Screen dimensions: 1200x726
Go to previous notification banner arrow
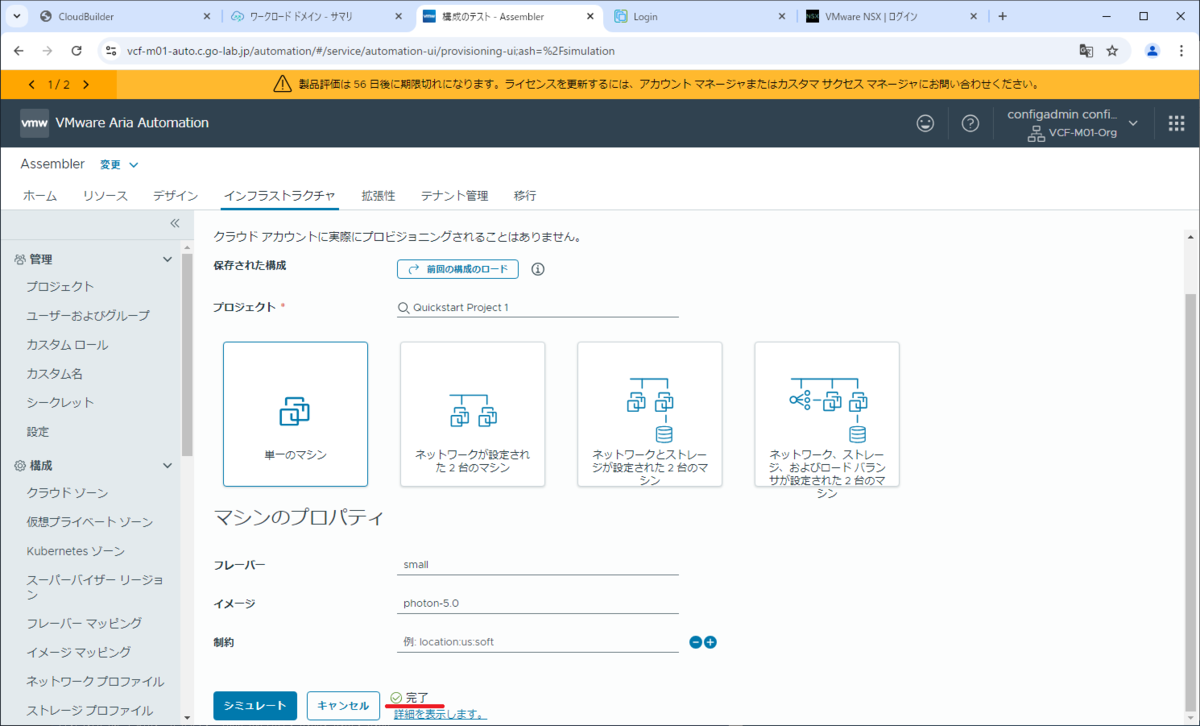pyautogui.click(x=32, y=85)
